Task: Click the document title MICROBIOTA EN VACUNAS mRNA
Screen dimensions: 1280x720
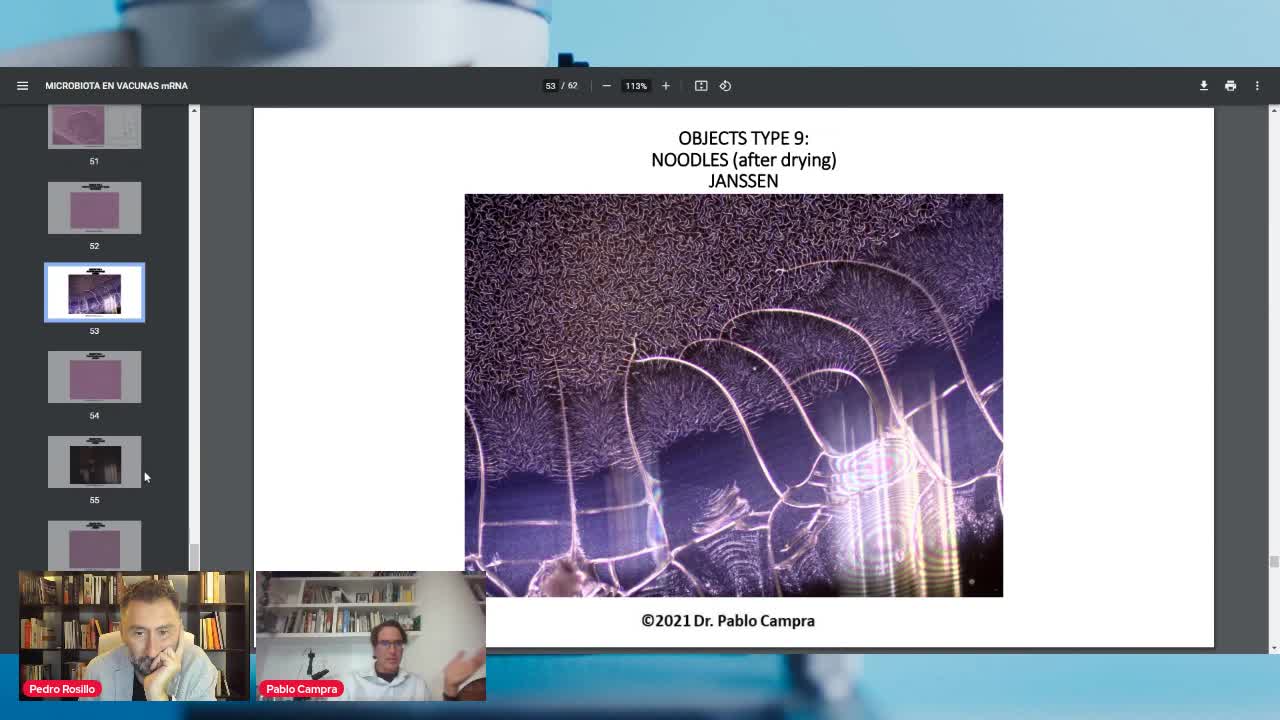Action: [x=116, y=86]
